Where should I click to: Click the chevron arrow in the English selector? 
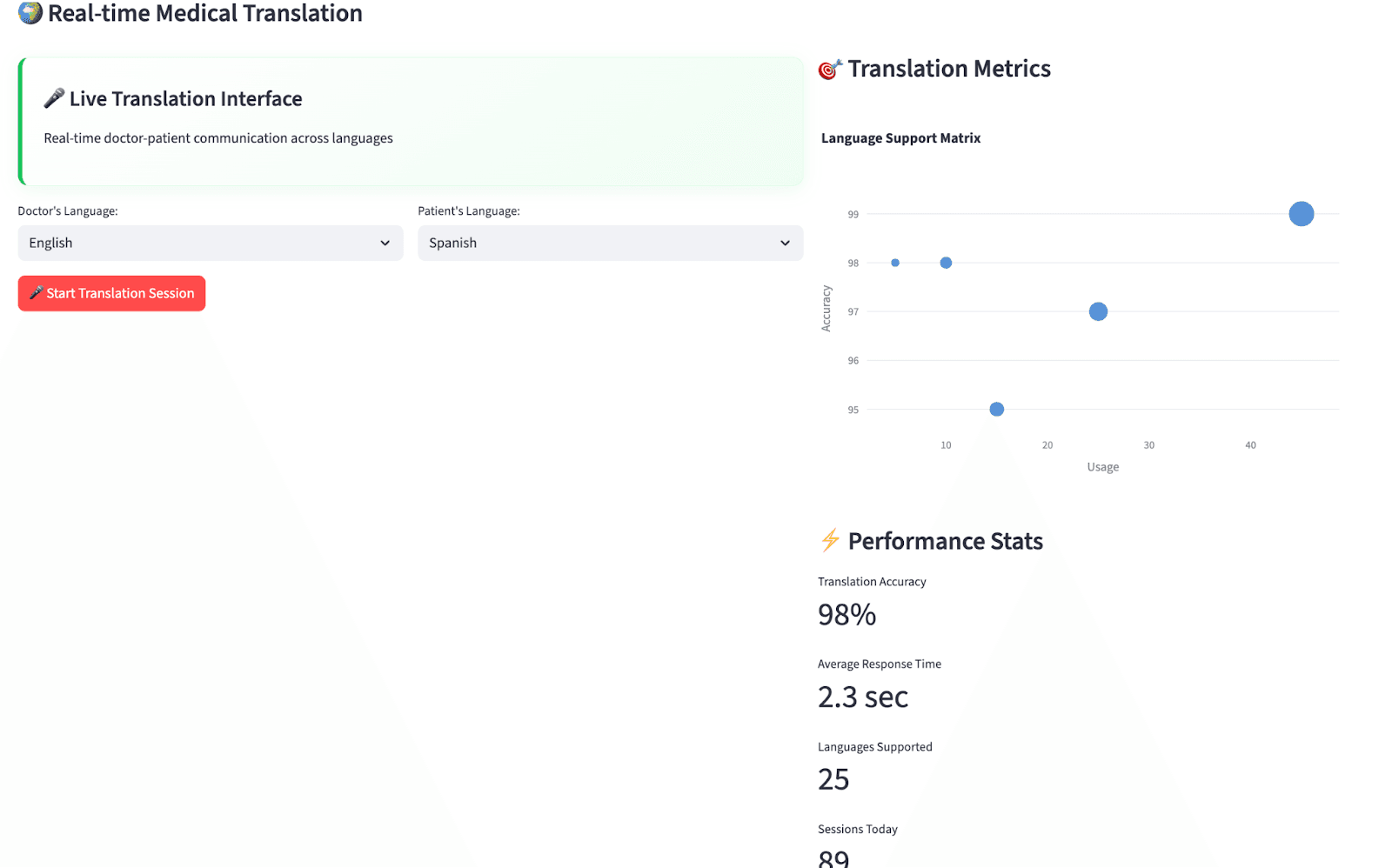click(385, 244)
